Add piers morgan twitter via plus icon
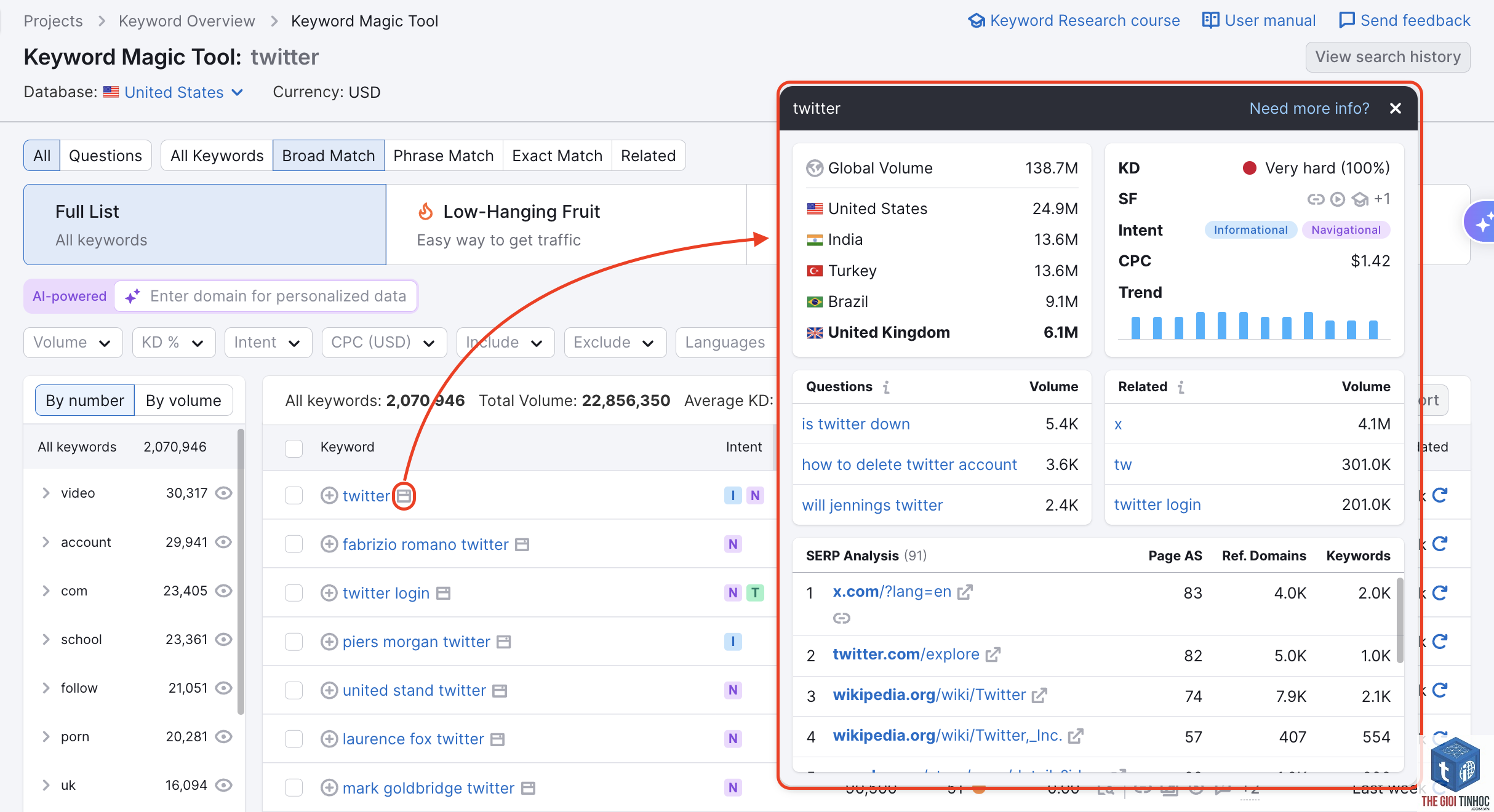Viewport: 1494px width, 812px height. [329, 642]
